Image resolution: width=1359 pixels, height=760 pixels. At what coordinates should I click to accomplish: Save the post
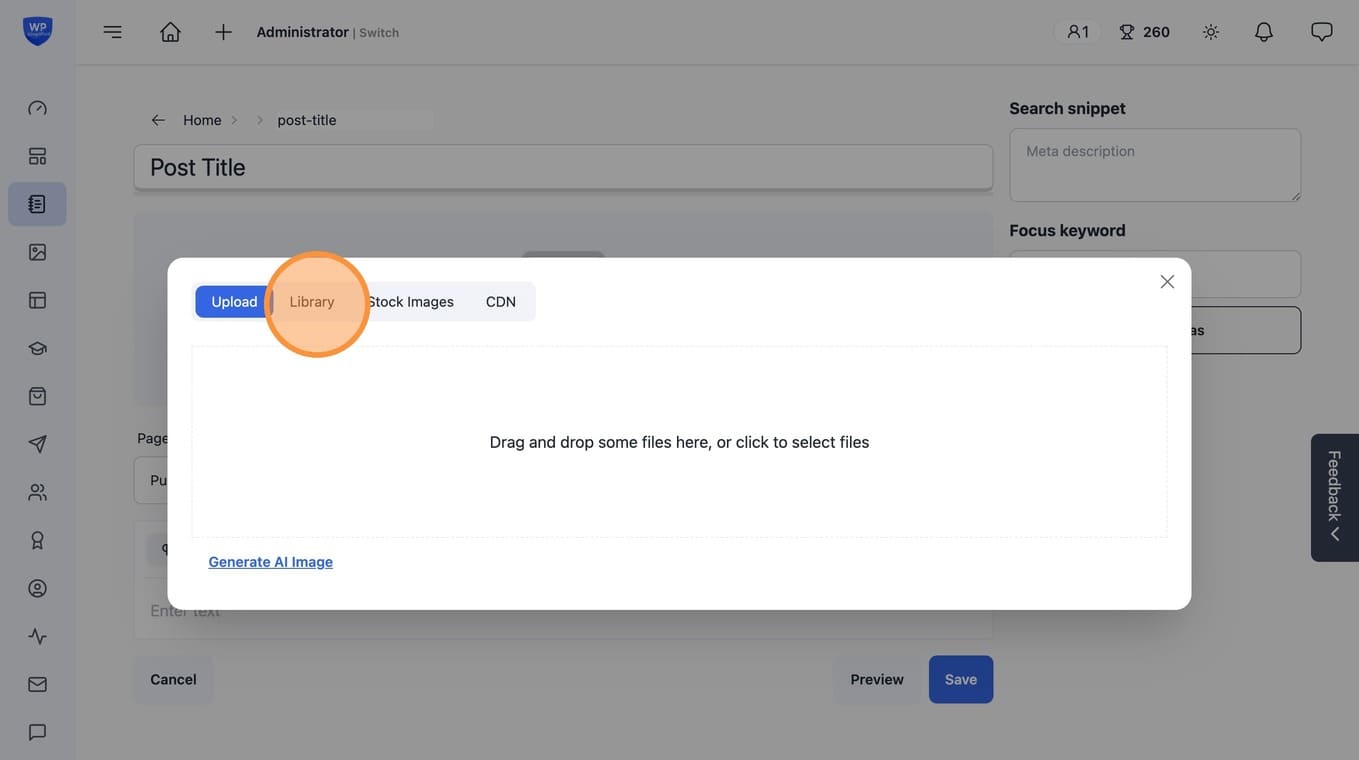[961, 680]
